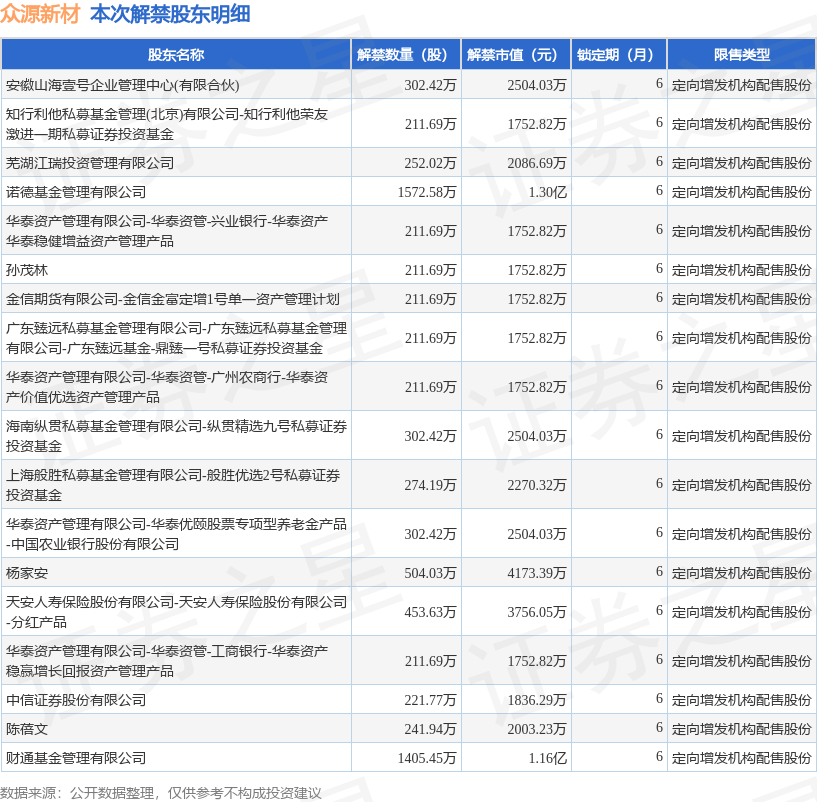Select the 芜湖江瑞投资管理有限公司 shareholder name
The width and height of the screenshot is (817, 802).
pyautogui.click(x=90, y=163)
